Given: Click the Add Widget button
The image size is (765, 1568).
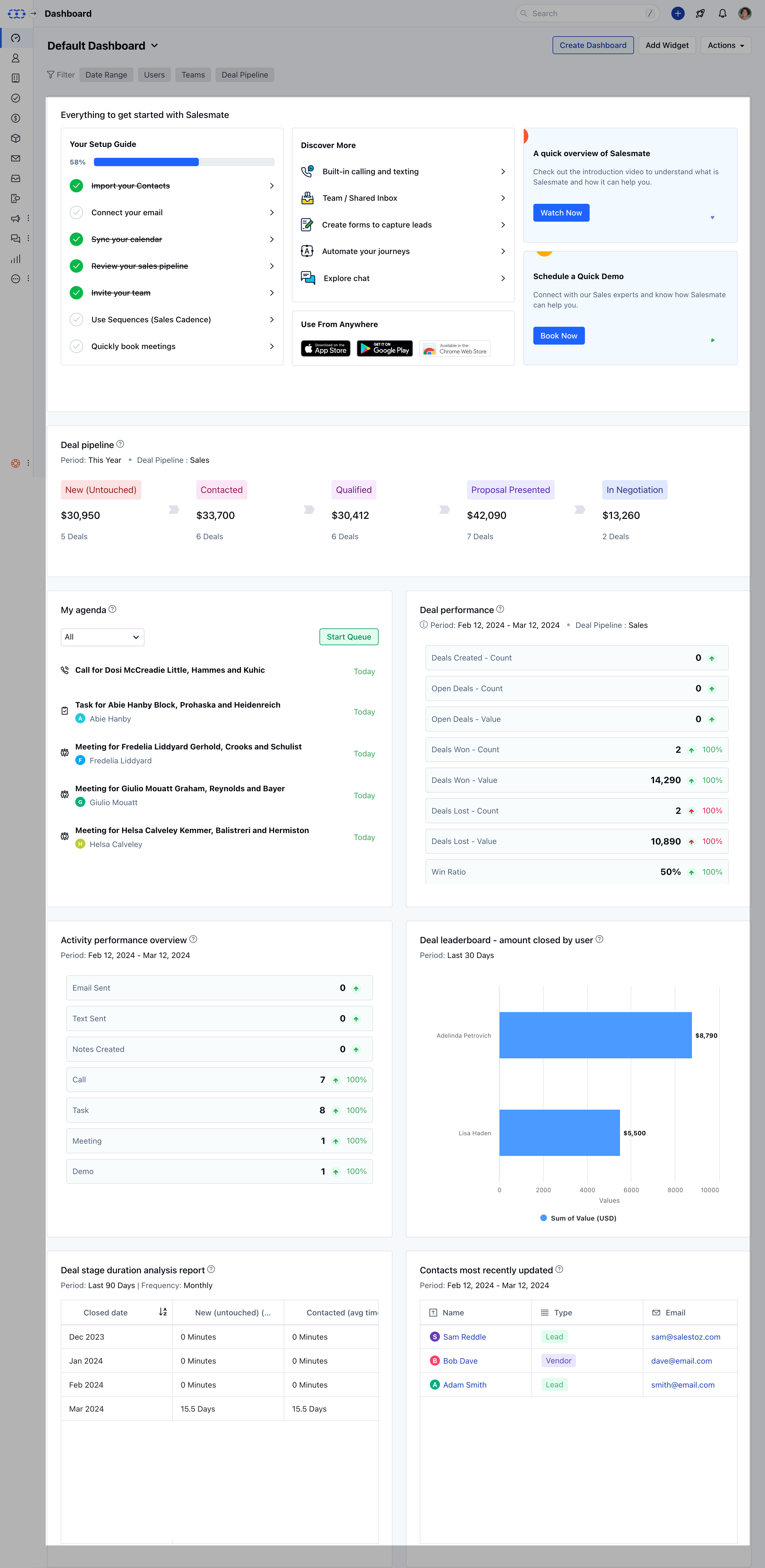Looking at the screenshot, I should click(667, 45).
